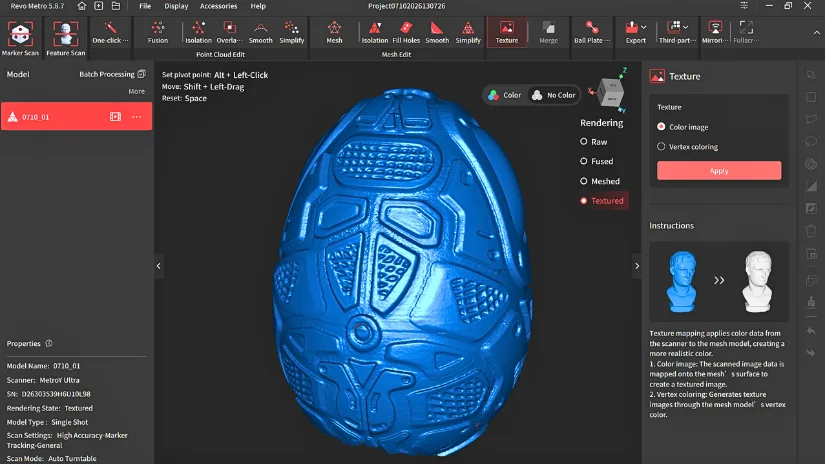This screenshot has width=825, height=464.
Task: Open the Ball Plate tool
Action: 592,33
